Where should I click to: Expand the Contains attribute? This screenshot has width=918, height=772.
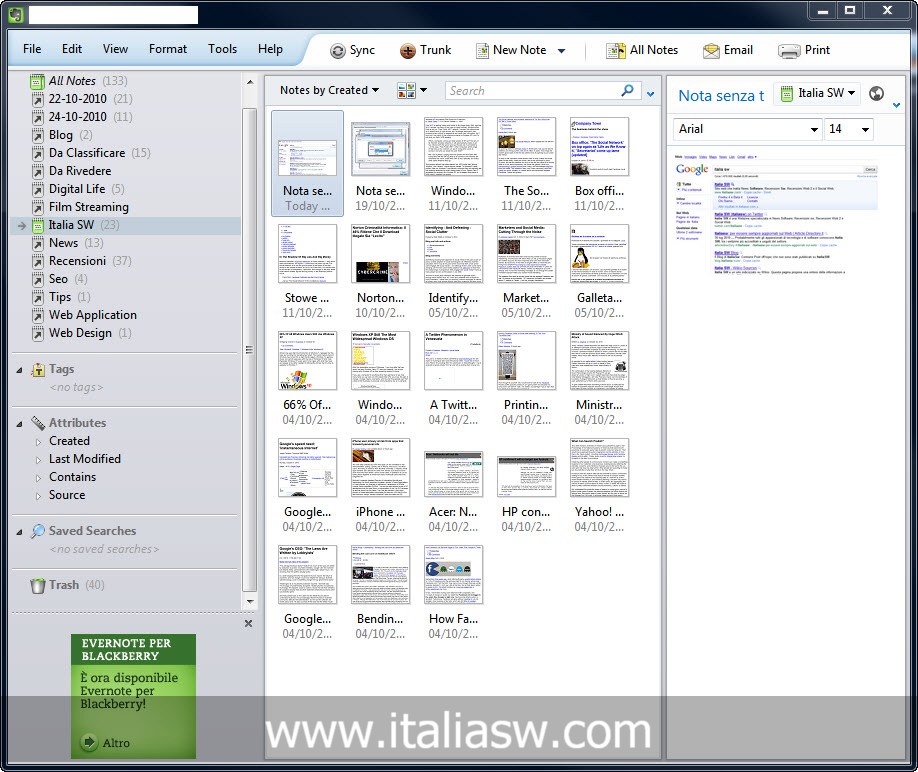pyautogui.click(x=38, y=478)
